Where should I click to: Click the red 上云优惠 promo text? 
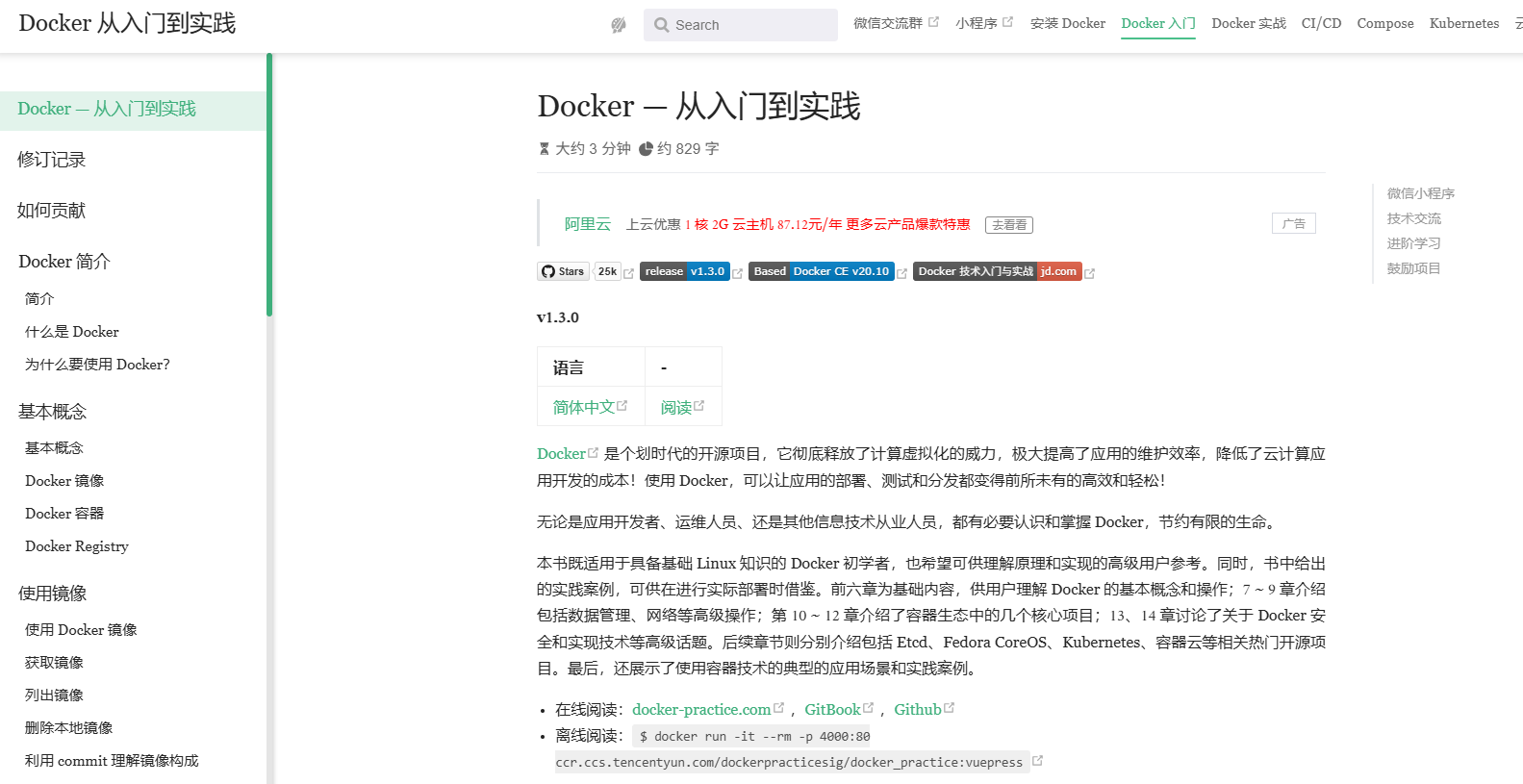pos(827,224)
